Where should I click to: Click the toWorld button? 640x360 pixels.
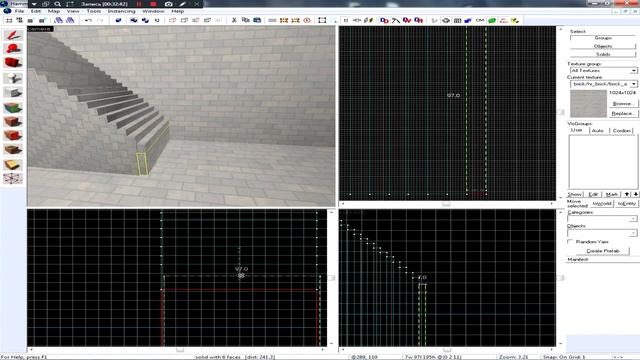(x=602, y=203)
